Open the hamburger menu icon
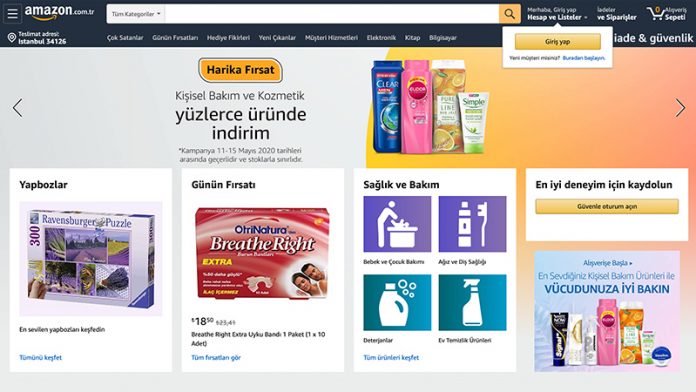Image resolution: width=696 pixels, height=392 pixels. (x=12, y=14)
